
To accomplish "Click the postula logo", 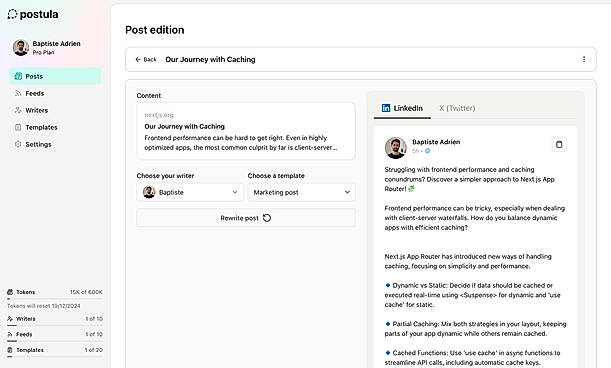I will tap(33, 14).
